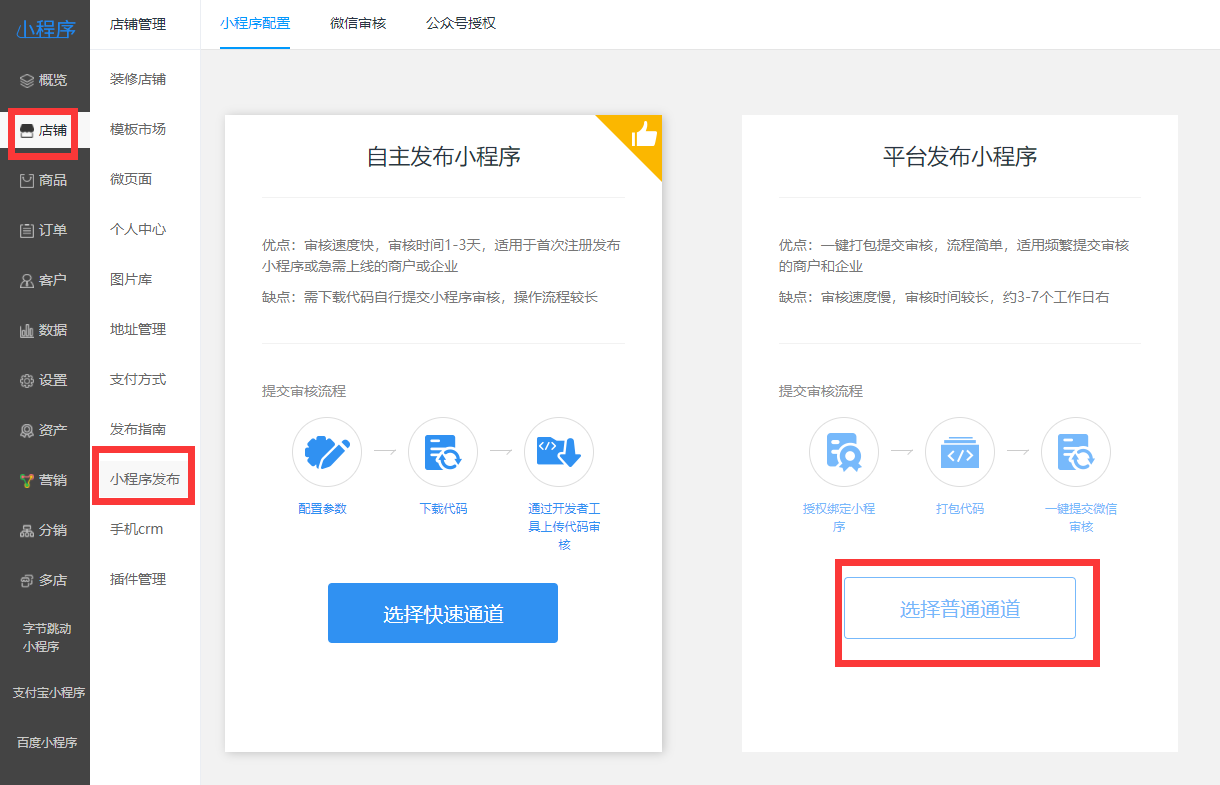
Task: Click the 配置参数 workflow step icon
Action: coord(326,452)
